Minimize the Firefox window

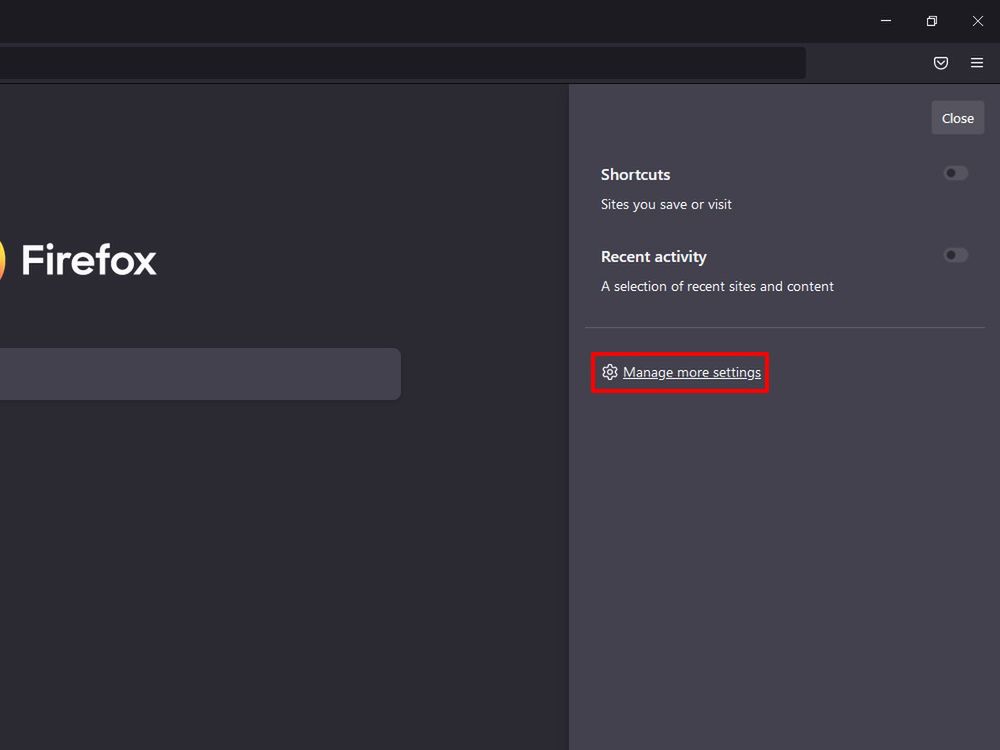click(885, 20)
